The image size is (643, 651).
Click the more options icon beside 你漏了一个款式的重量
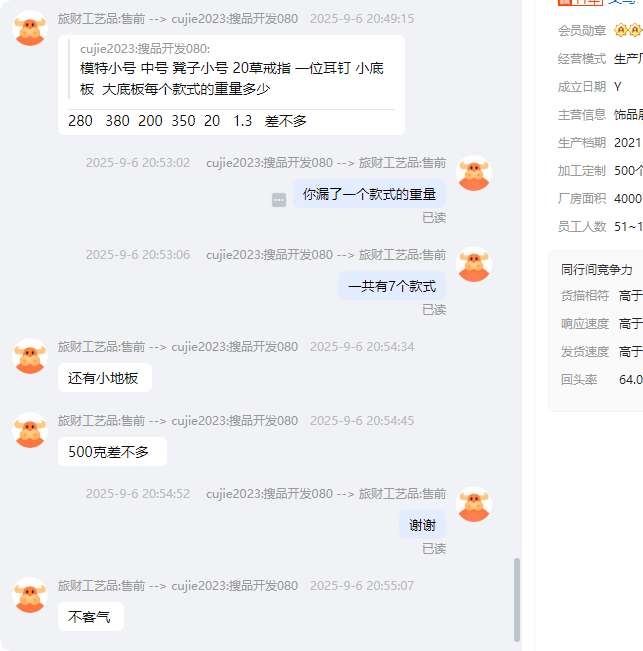(279, 200)
